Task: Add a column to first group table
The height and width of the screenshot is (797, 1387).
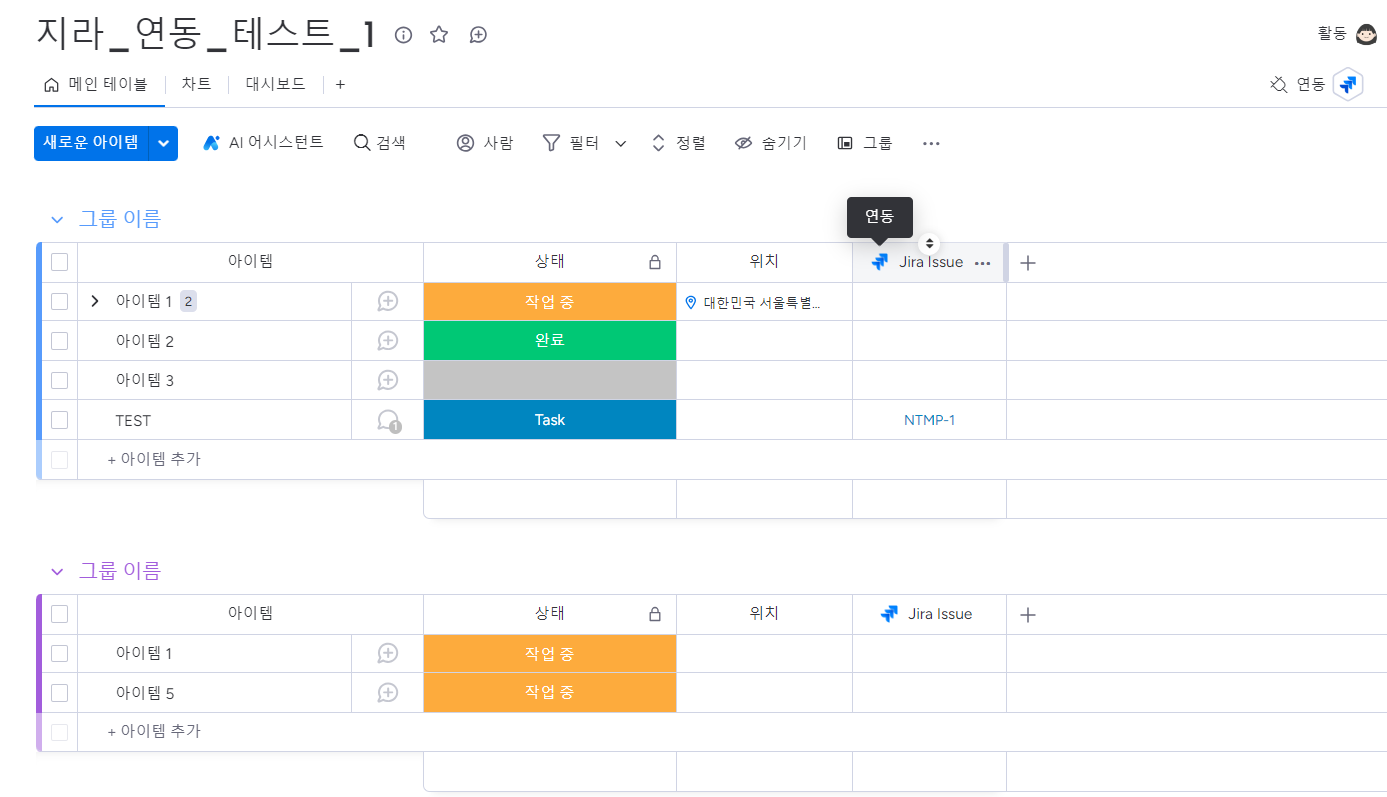Action: tap(1027, 263)
